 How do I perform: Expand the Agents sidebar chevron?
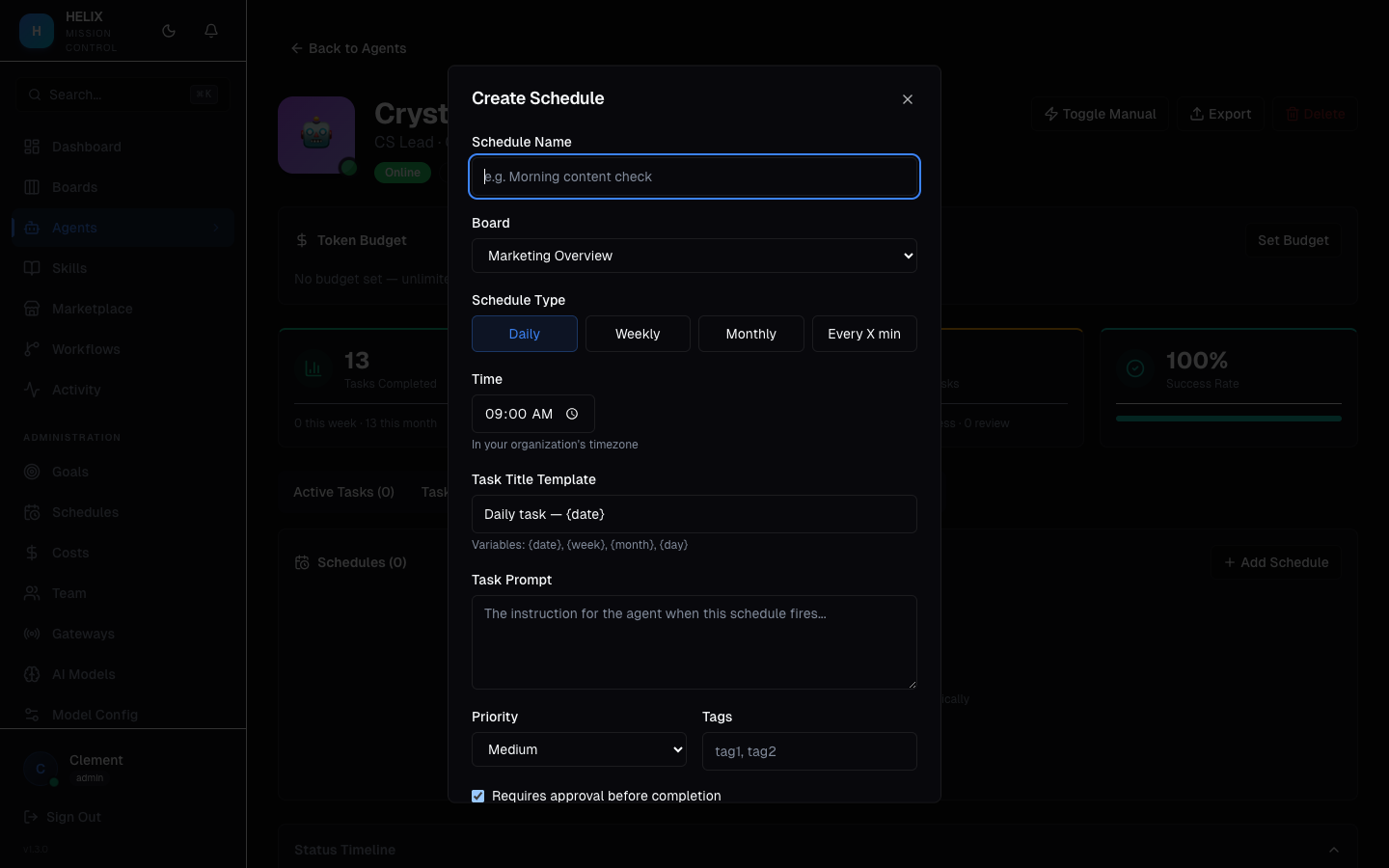click(216, 228)
